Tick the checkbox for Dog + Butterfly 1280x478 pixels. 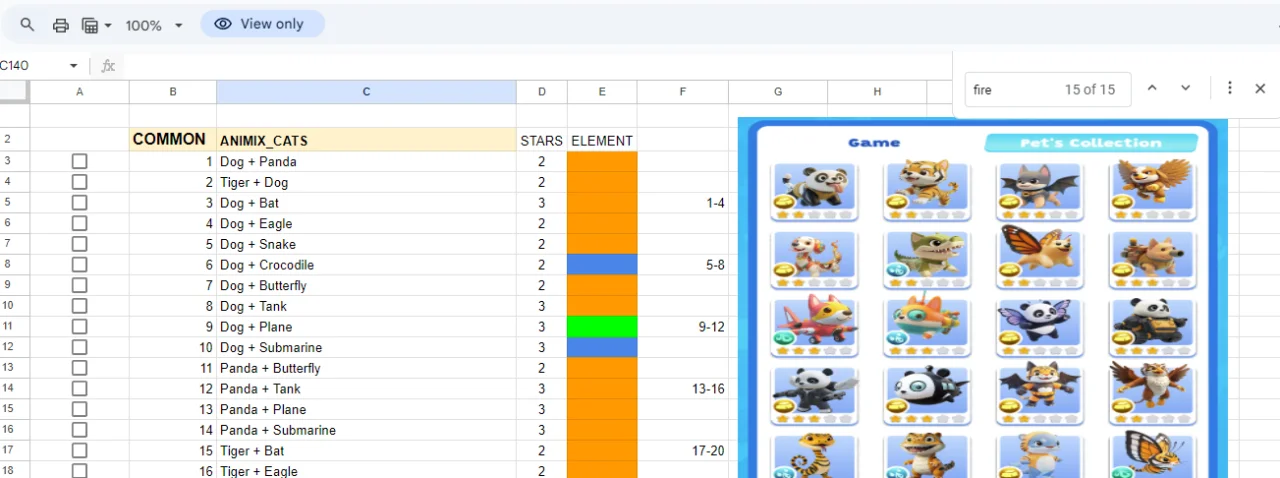[x=80, y=285]
